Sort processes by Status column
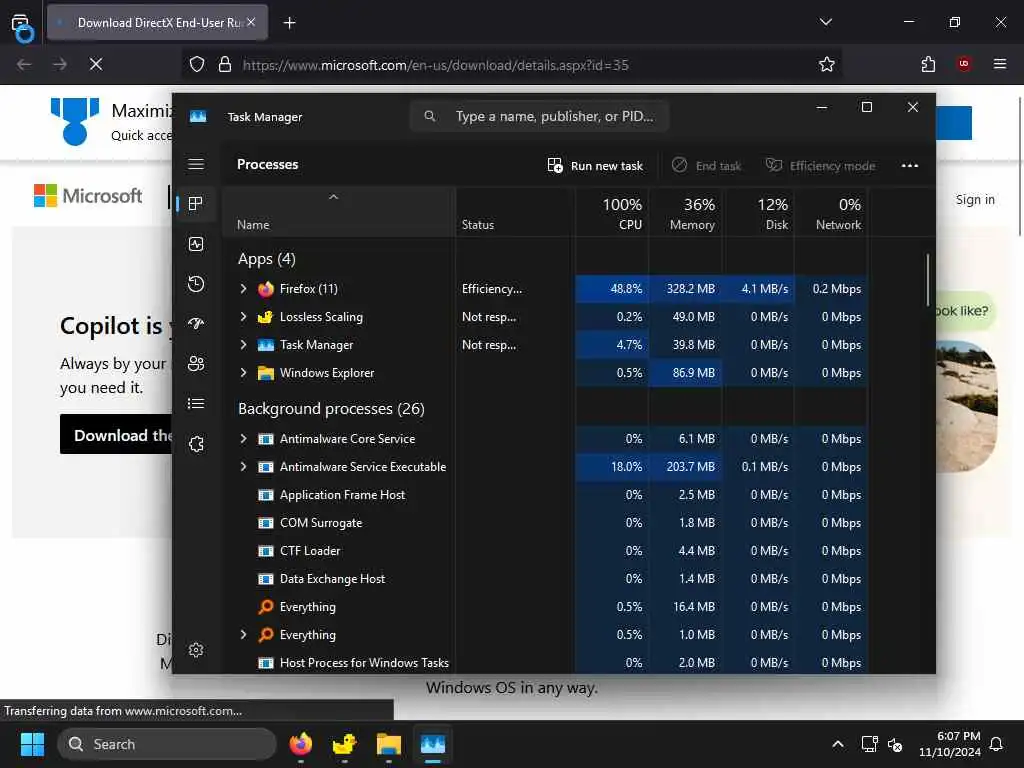Screen dimensions: 1024x768 (x=515, y=213)
